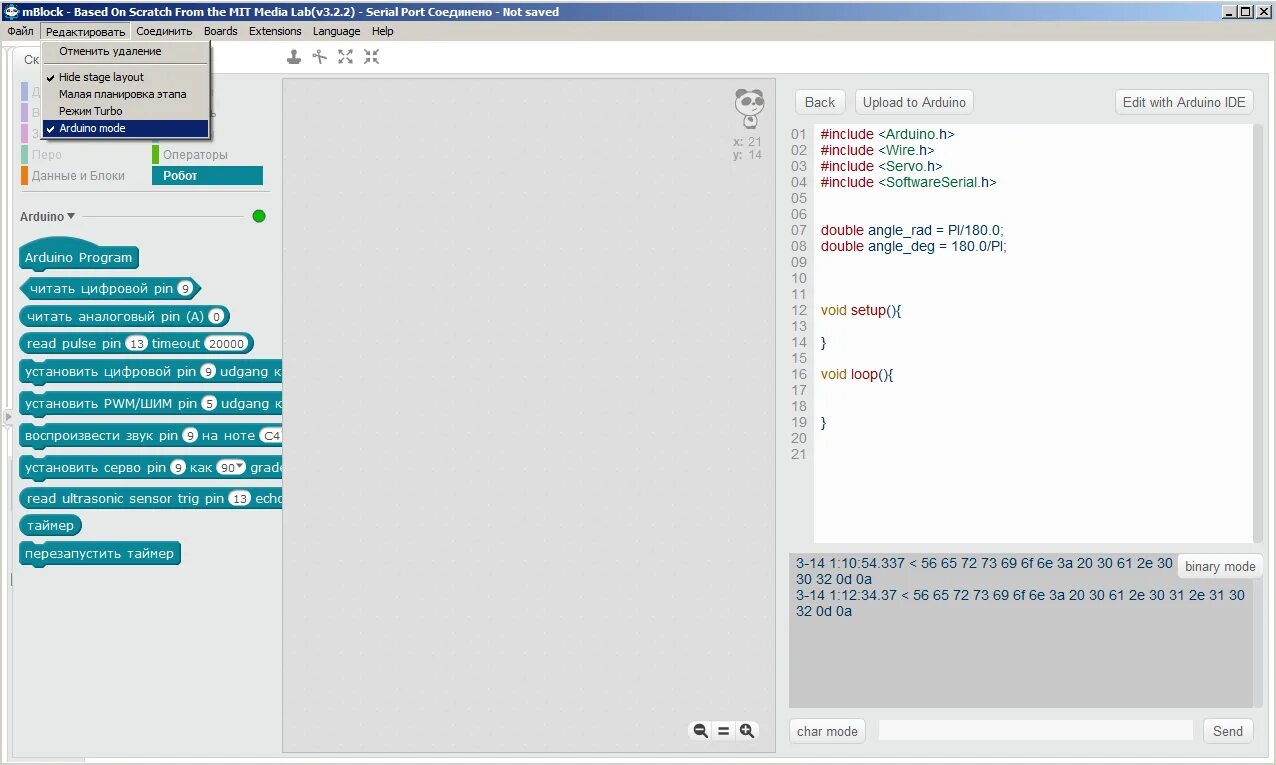
Task: Click the orange Данные и Блоки color swatch
Action: pyautogui.click(x=24, y=176)
